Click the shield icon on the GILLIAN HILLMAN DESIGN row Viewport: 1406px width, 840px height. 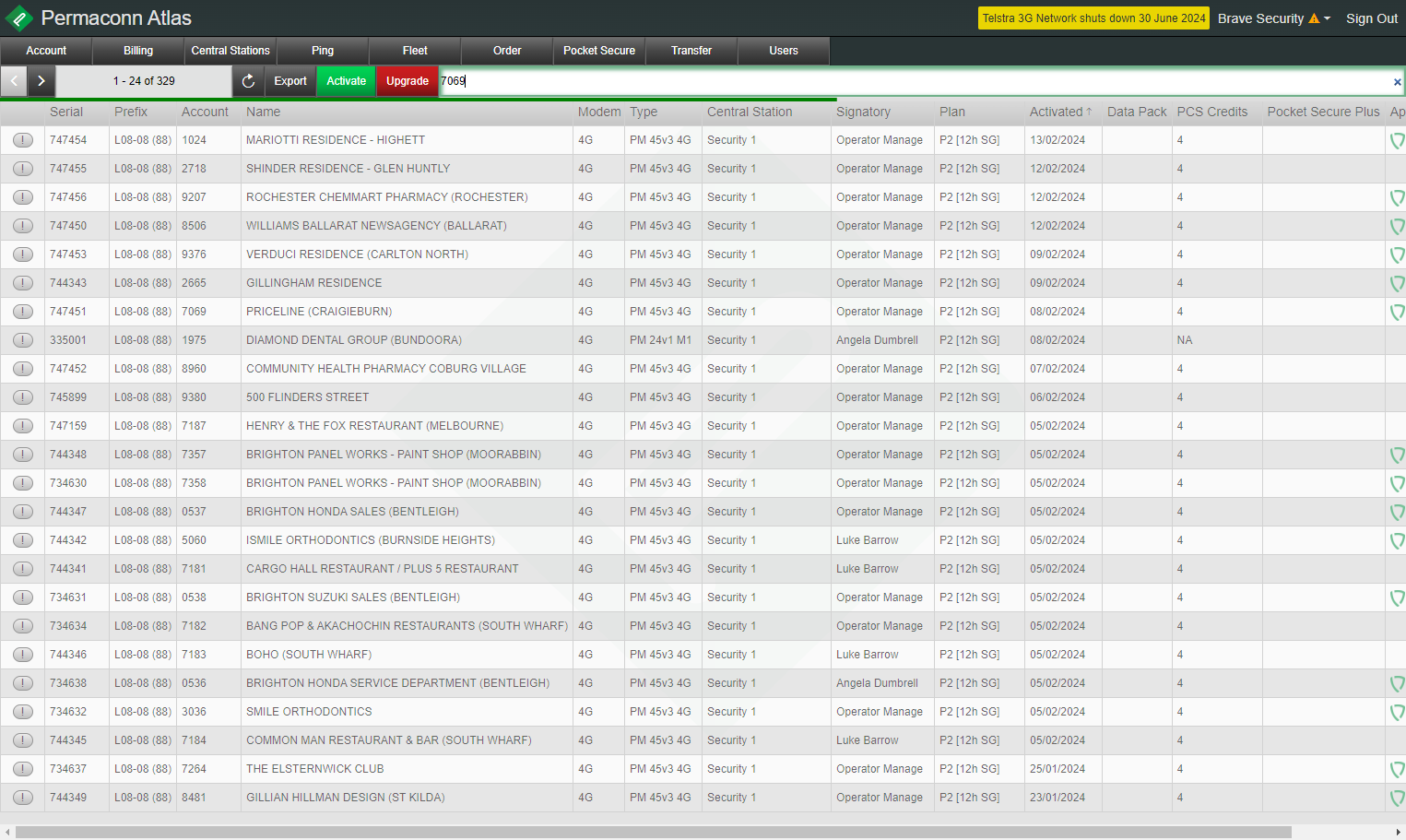(x=1398, y=799)
